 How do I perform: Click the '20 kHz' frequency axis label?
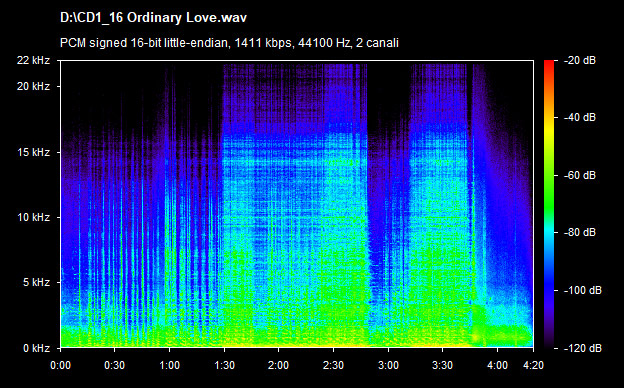(33, 86)
